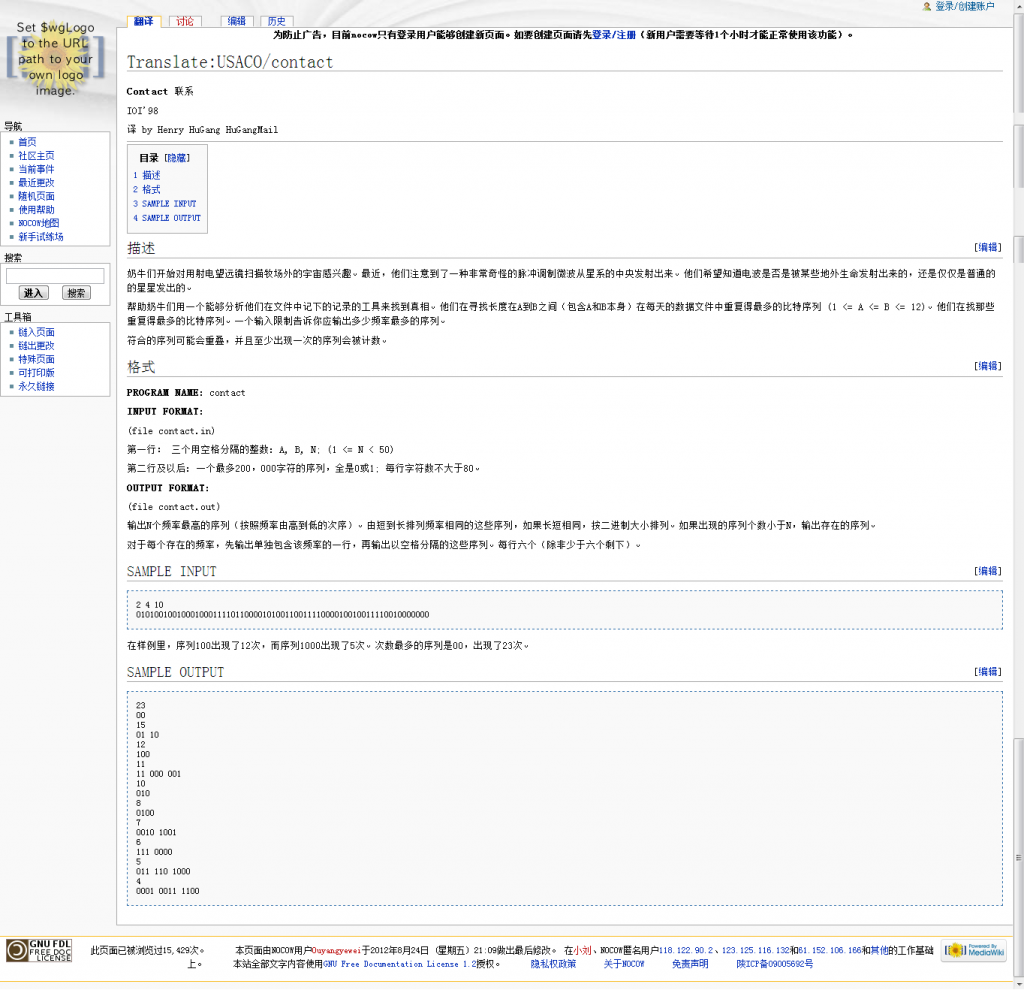Viewport: 1024px width, 990px height.
Task: Click the GNU FDL license icon
Action: [x=37, y=951]
